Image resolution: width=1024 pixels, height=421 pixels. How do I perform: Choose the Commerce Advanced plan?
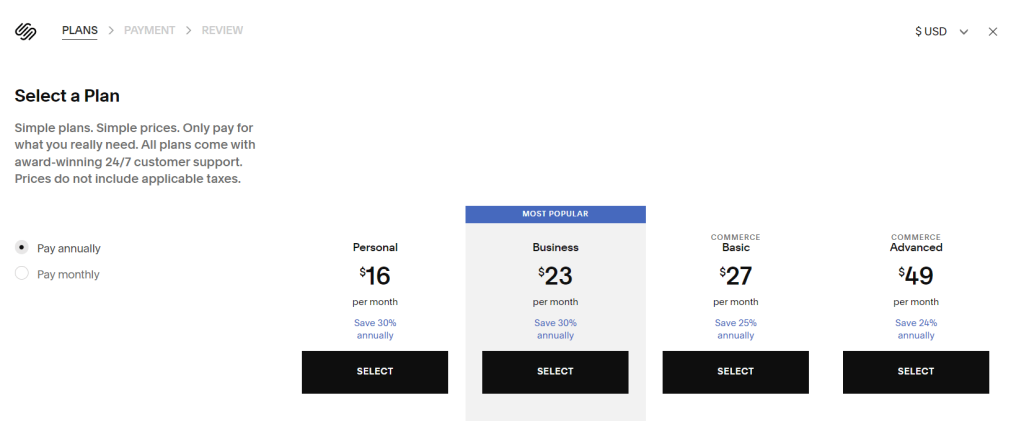click(916, 372)
